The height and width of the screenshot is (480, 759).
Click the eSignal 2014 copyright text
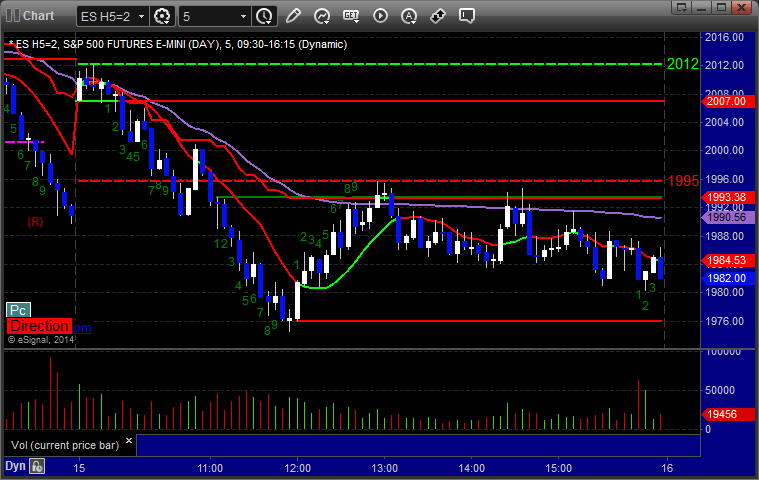[41, 340]
